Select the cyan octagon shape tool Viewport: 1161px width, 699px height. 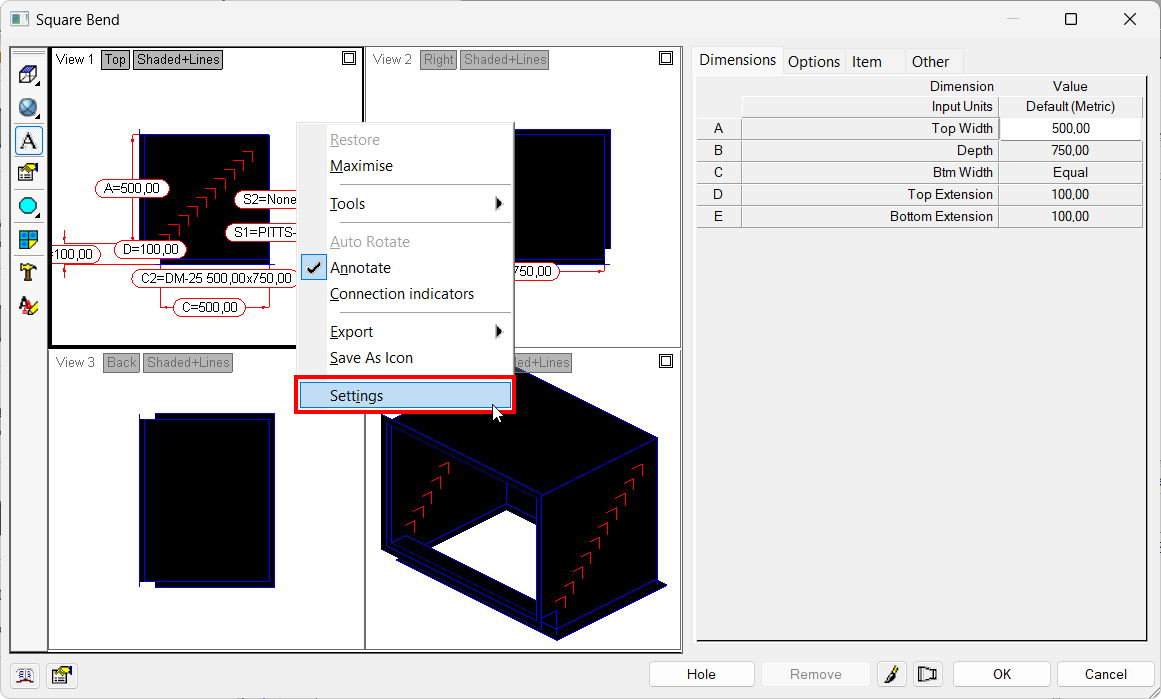27,206
